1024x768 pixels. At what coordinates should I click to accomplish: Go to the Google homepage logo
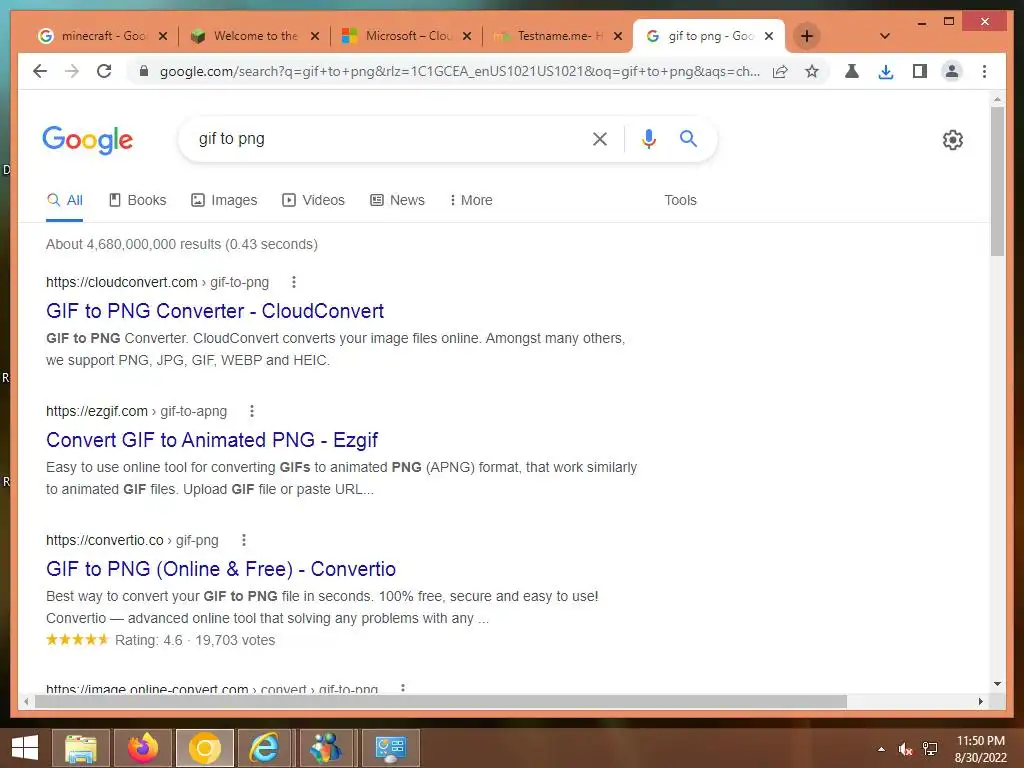click(88, 140)
